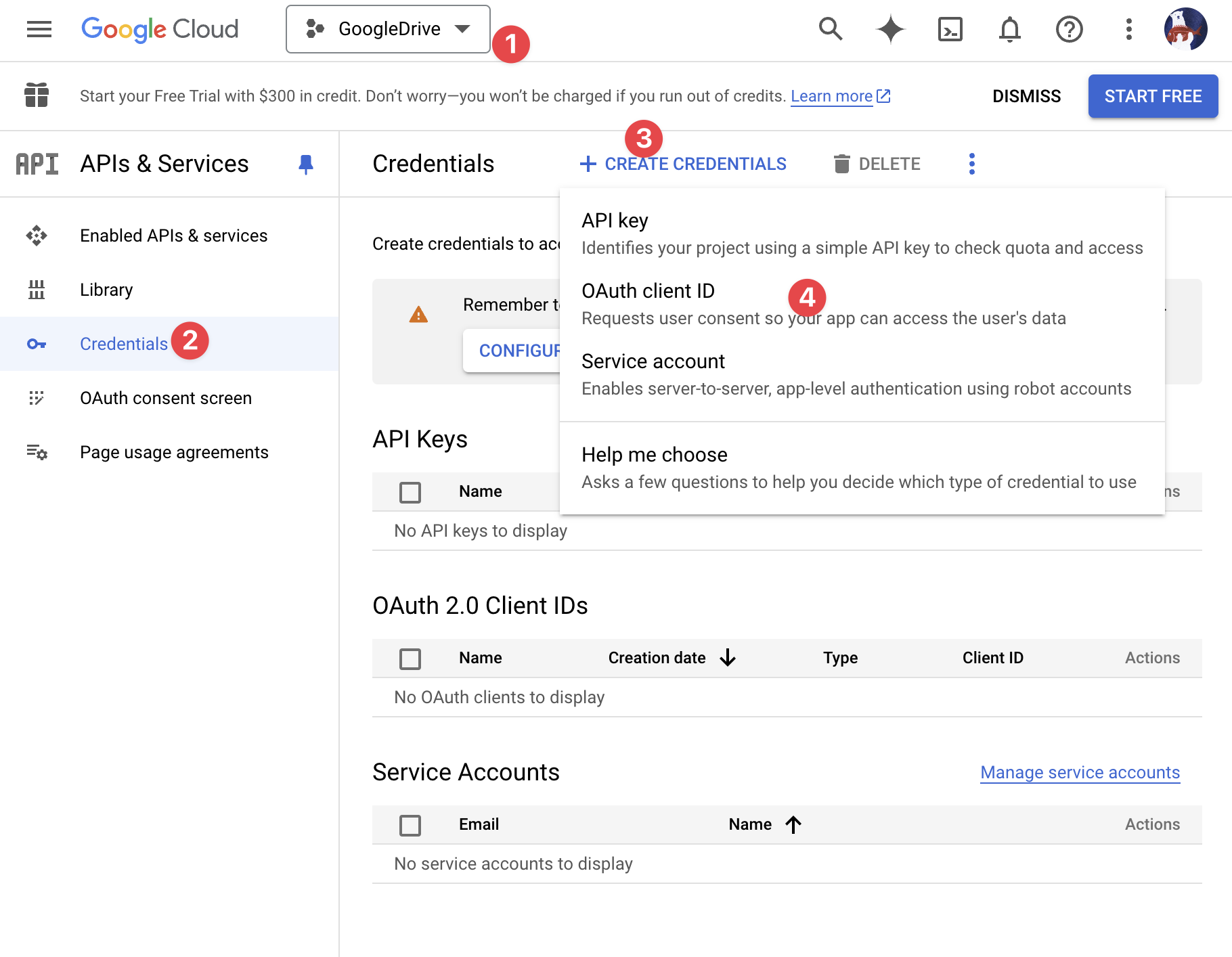Click the profile avatar picture
The height and width of the screenshot is (957, 1232).
[x=1186, y=29]
